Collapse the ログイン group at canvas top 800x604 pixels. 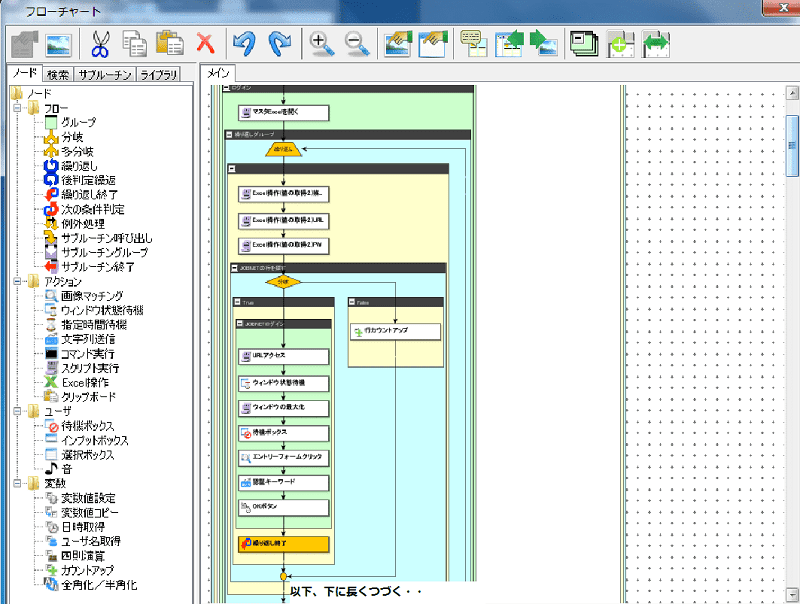(227, 88)
